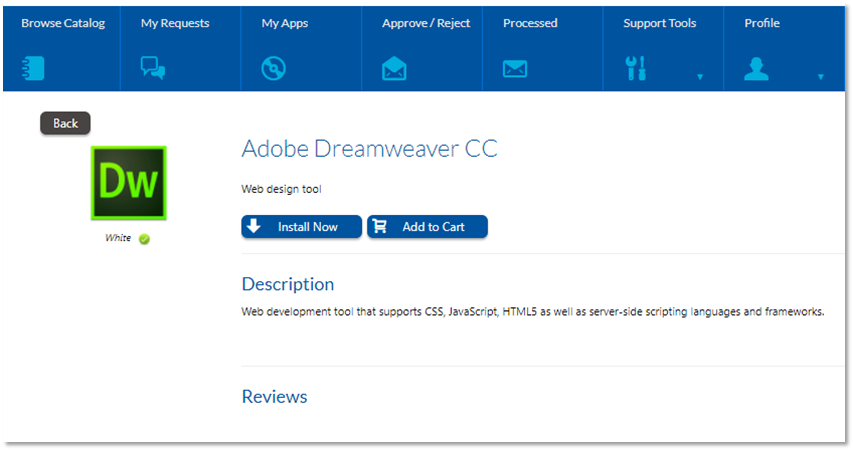Click the My Apps disc icon
Screen dimensions: 854x451
point(273,68)
